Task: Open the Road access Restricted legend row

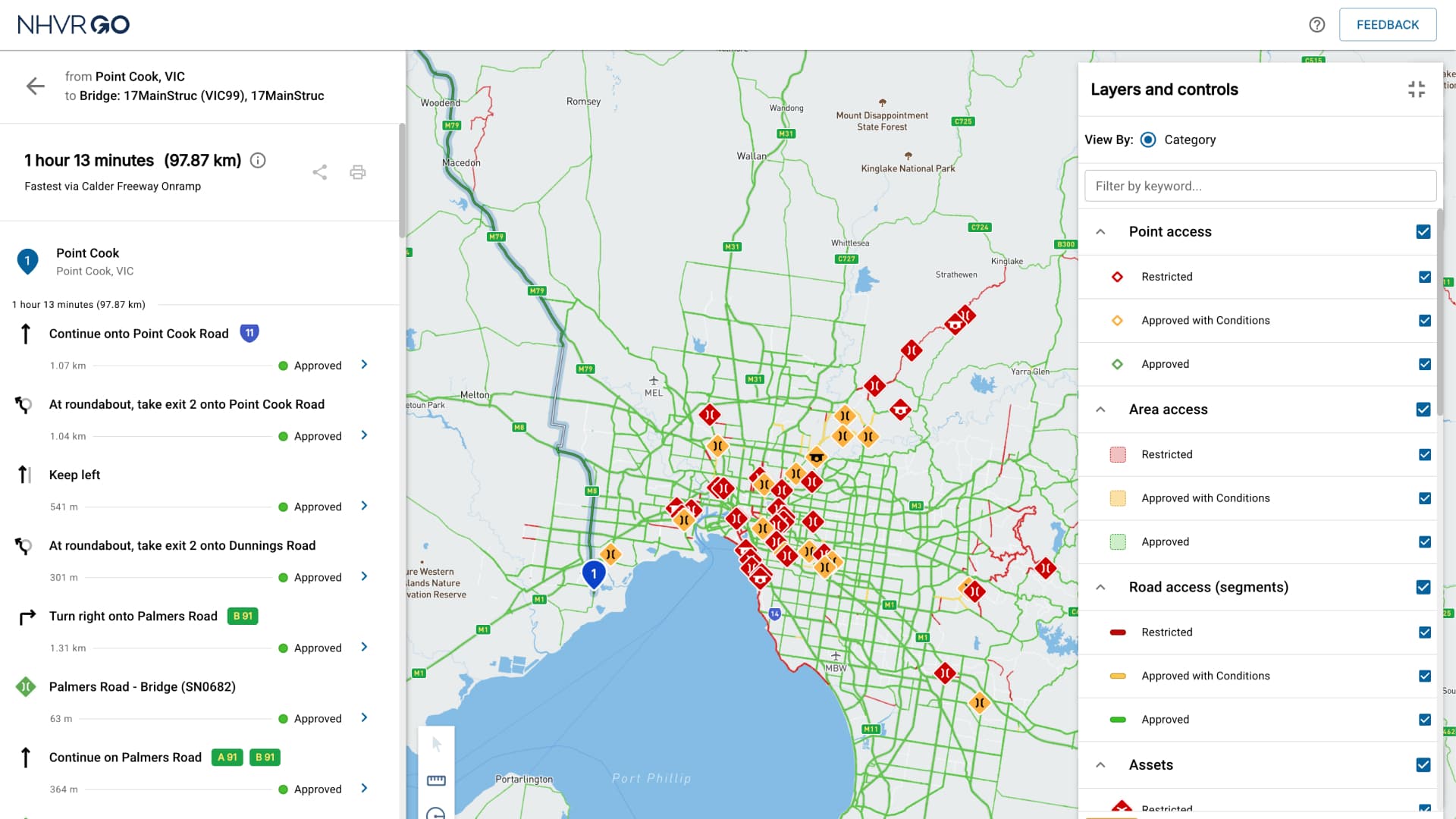Action: 1260,632
